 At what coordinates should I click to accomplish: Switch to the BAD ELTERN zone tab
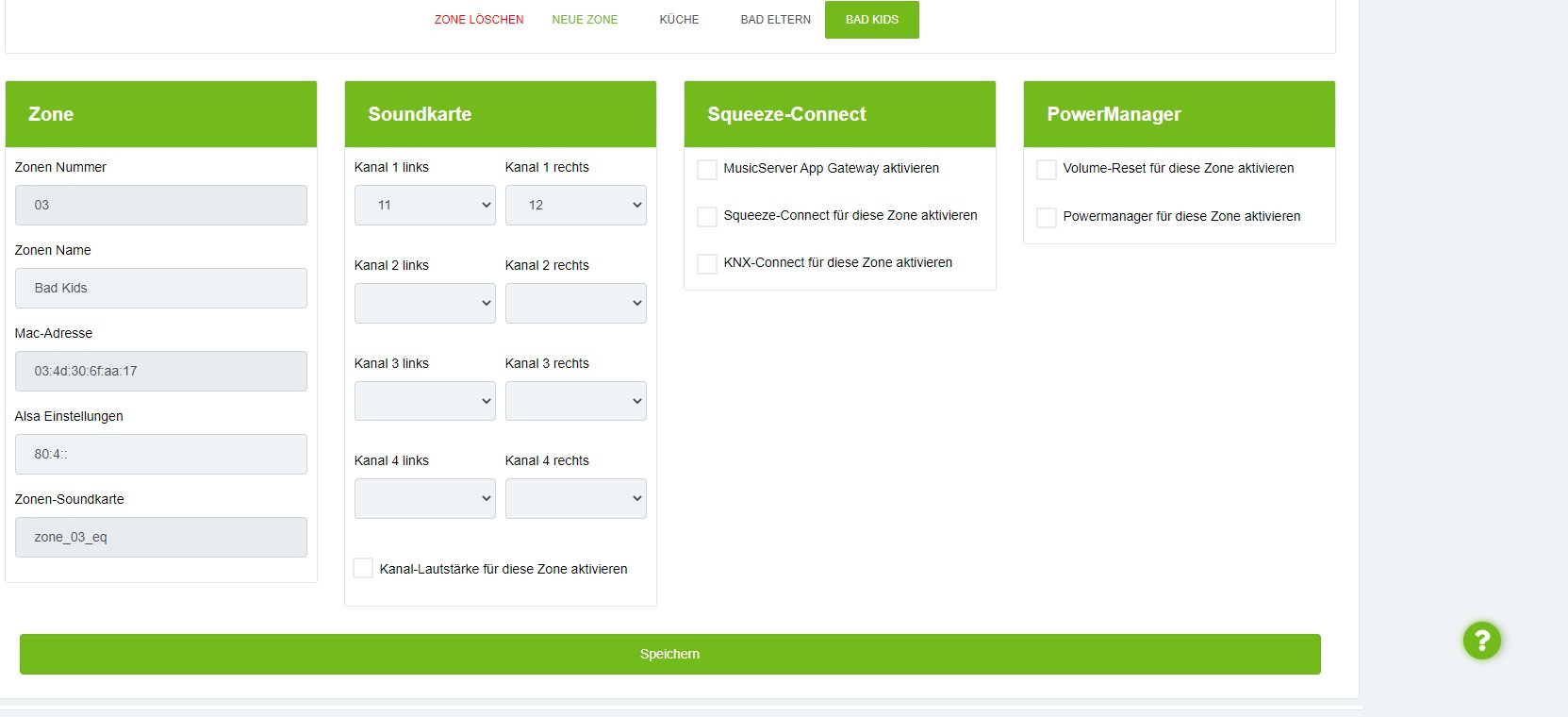(775, 20)
